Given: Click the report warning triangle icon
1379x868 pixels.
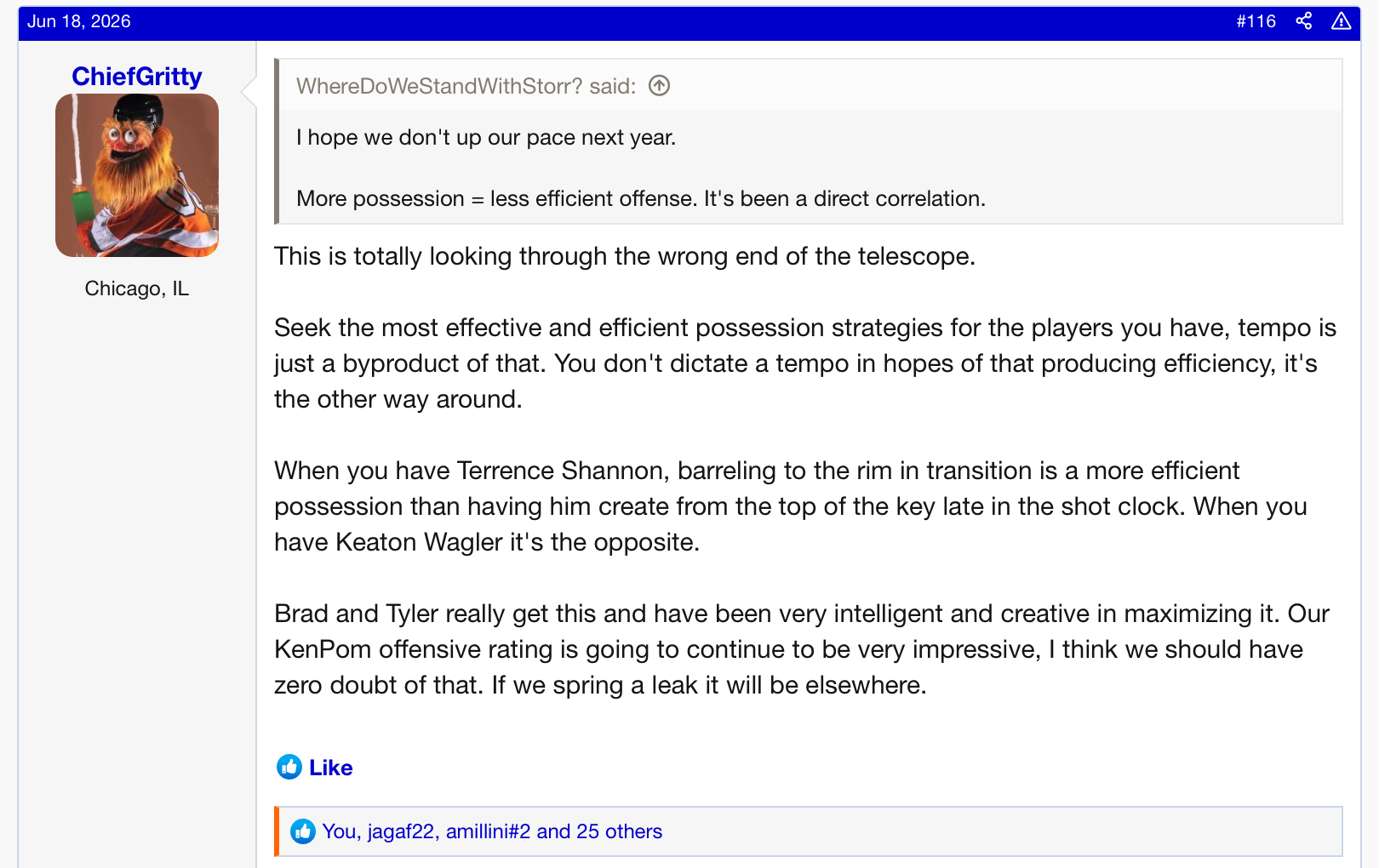Looking at the screenshot, I should (1342, 21).
